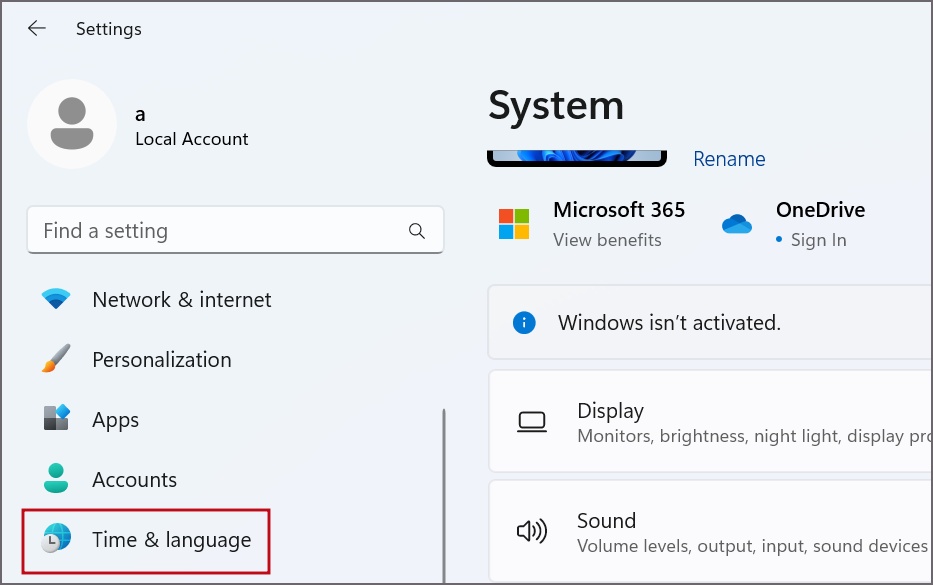Click the System page heading

[556, 106]
